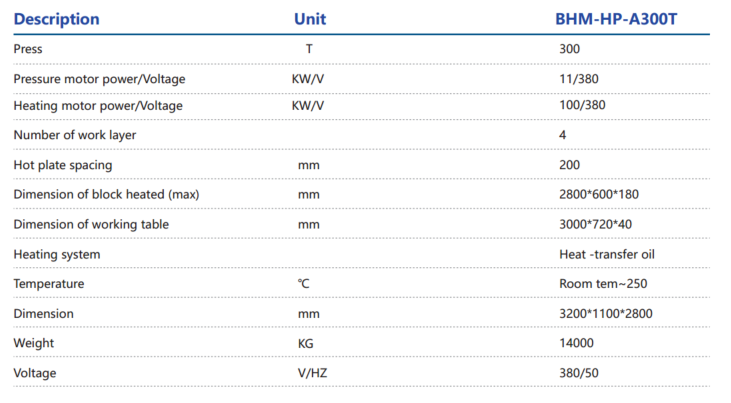Screen dimensions: 731x403
Task: Click the Heating motor power/Voltage label
Action: pos(98,105)
